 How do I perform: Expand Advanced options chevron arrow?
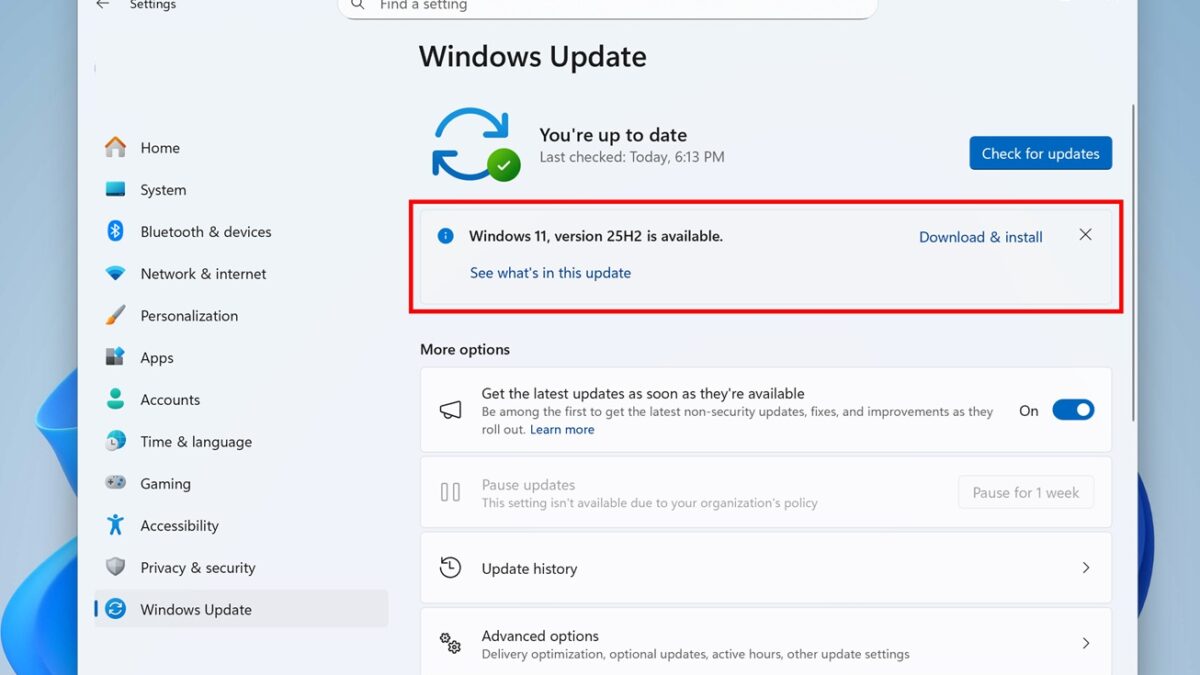[1086, 644]
